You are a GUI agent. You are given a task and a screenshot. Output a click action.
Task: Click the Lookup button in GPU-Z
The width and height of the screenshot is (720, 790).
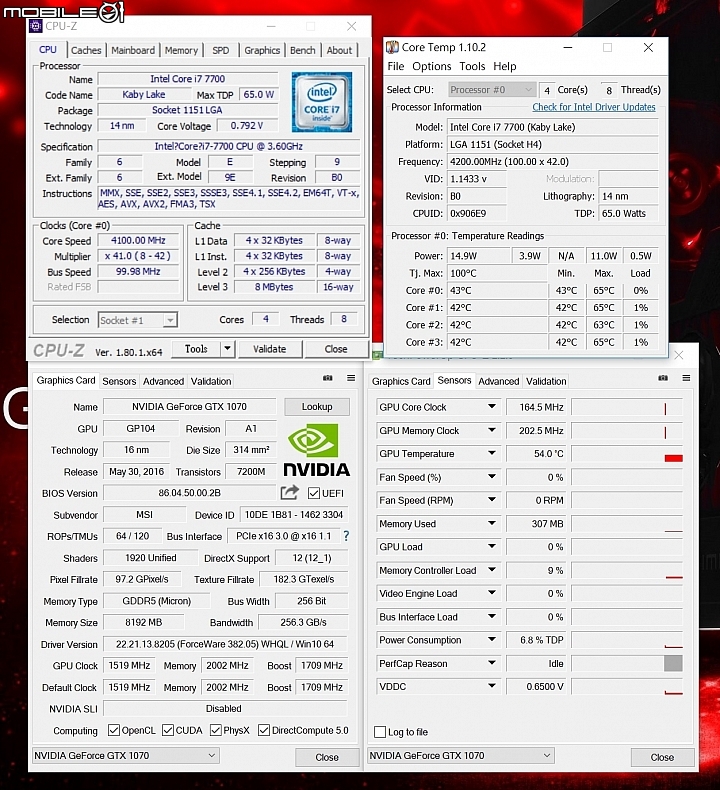tap(317, 407)
